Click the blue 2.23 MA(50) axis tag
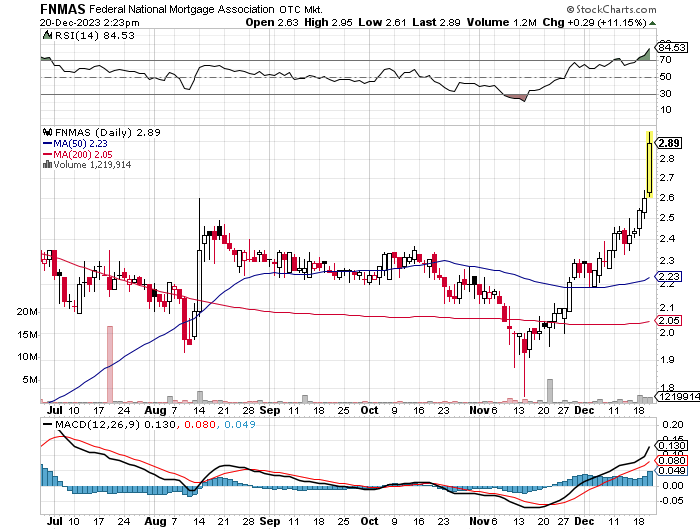The image size is (700, 530). click(668, 276)
